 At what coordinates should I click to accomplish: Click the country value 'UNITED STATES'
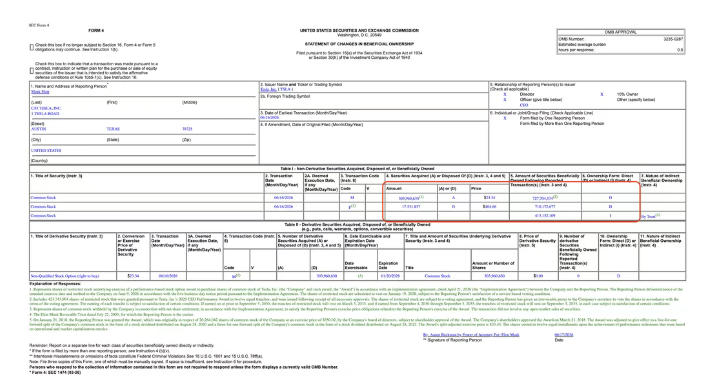tap(46, 150)
